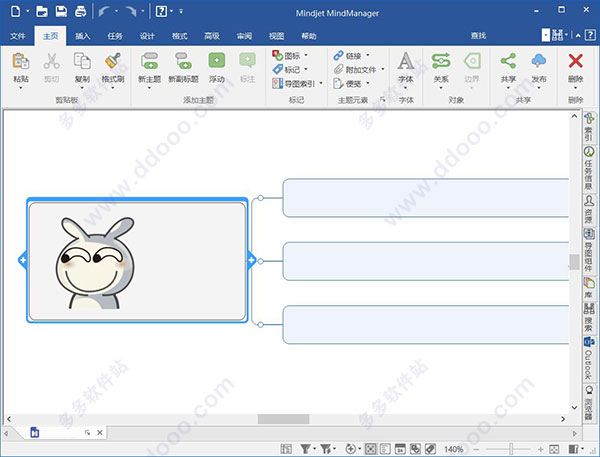Expand the 粘贴 paste dropdown arrow

coord(21,88)
